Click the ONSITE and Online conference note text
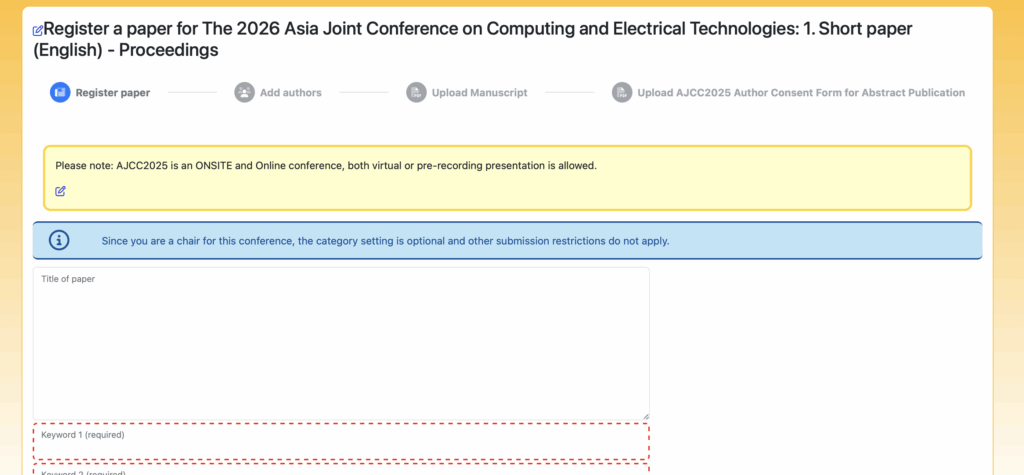The height and width of the screenshot is (475, 1024). click(325, 165)
